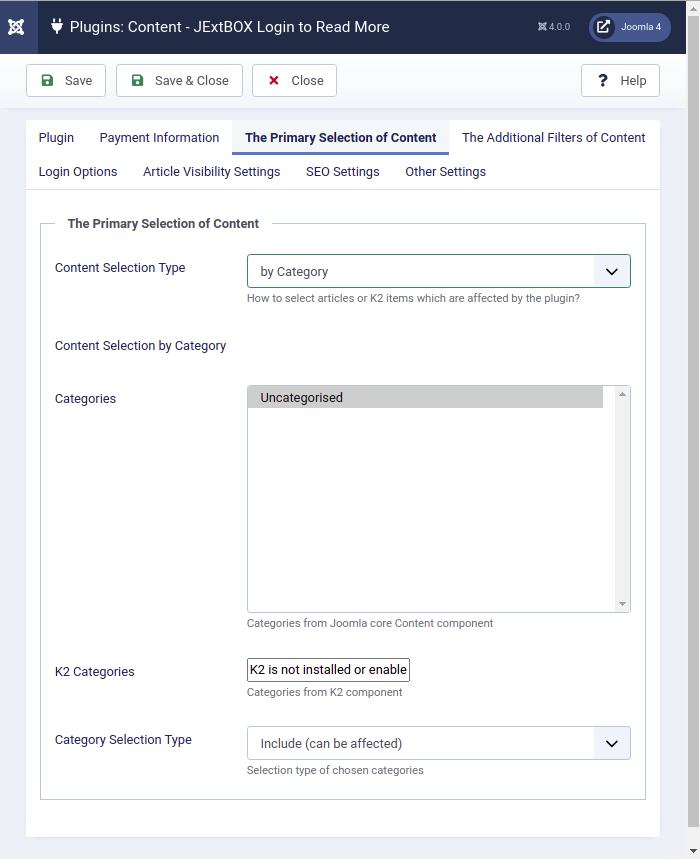Click the Joomla logo icon
This screenshot has width=700, height=860.
pos(16,27)
